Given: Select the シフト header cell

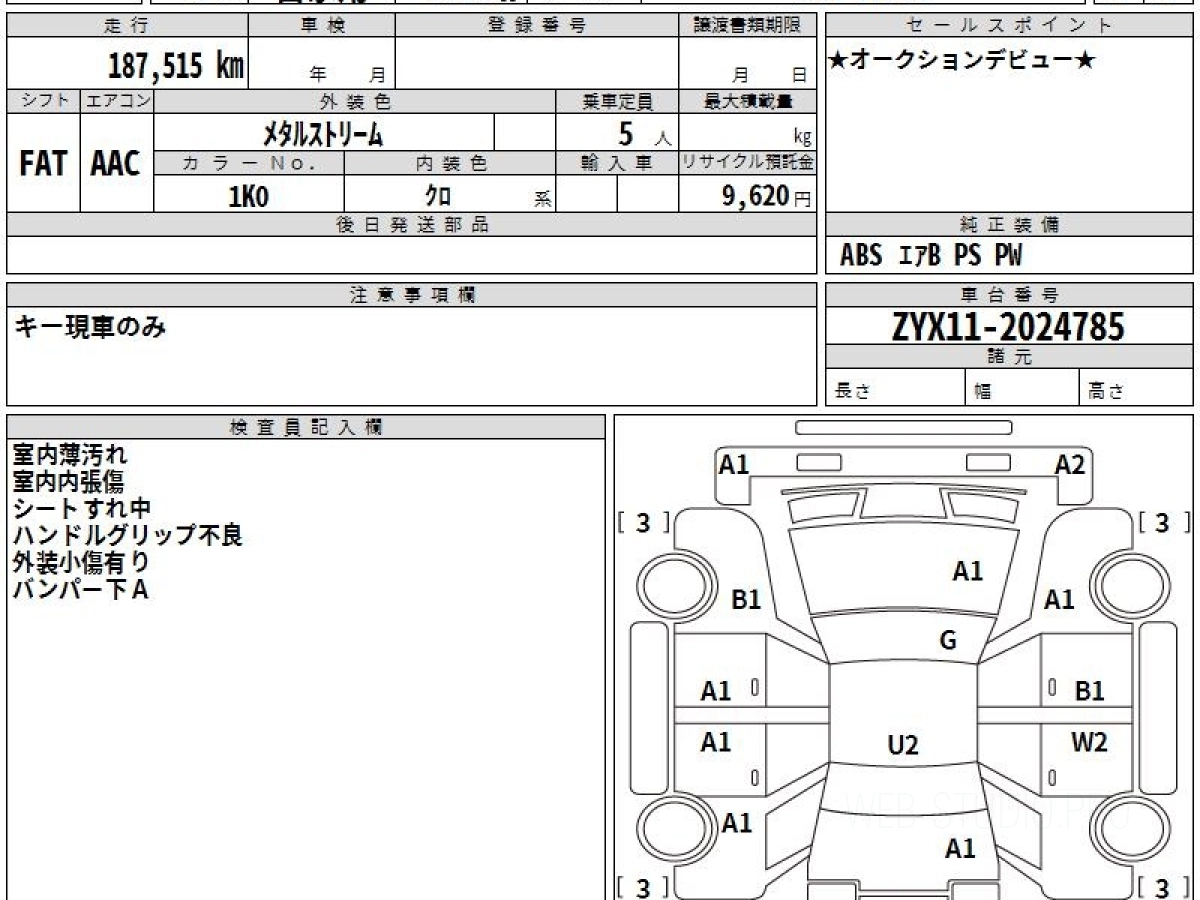Looking at the screenshot, I should point(43,101).
